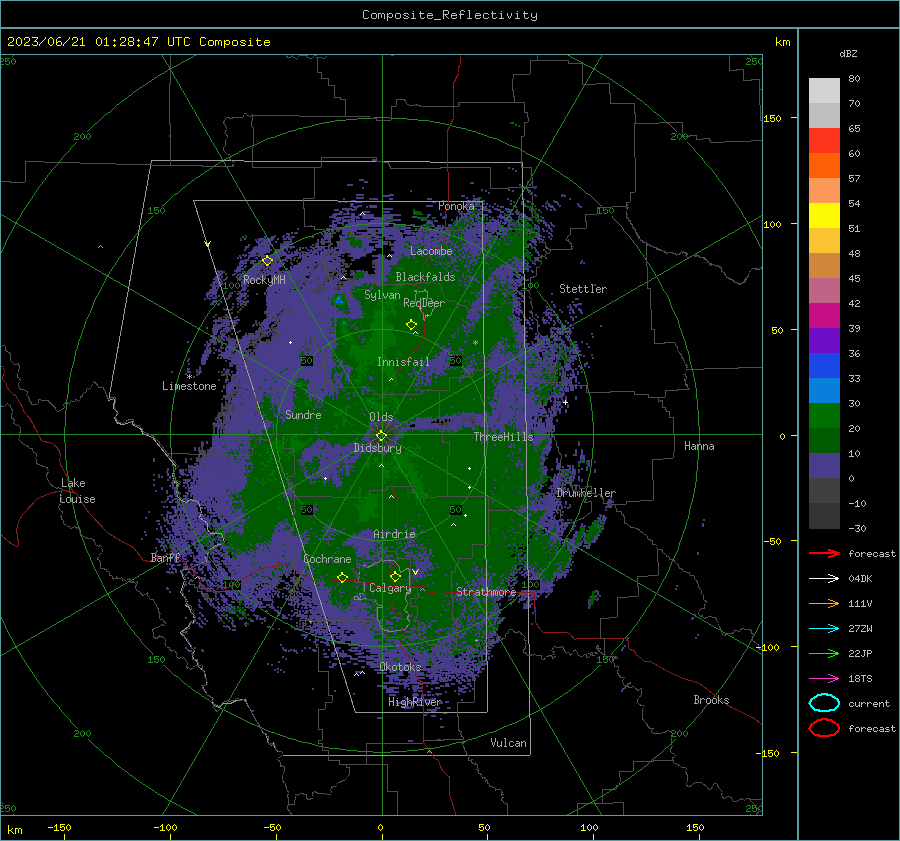Click the Okotoks label

(x=400, y=667)
